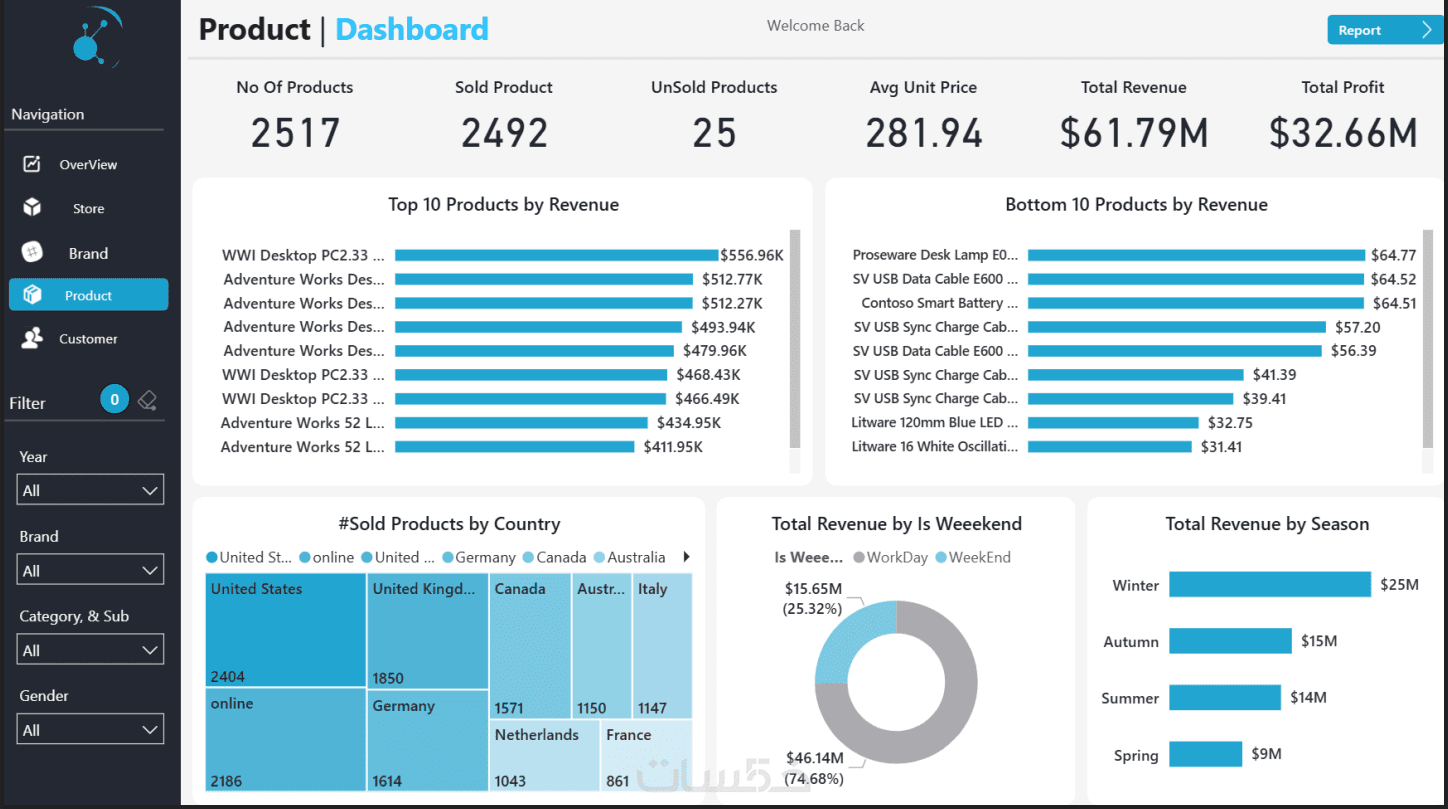Click the Customer people icon

32,338
